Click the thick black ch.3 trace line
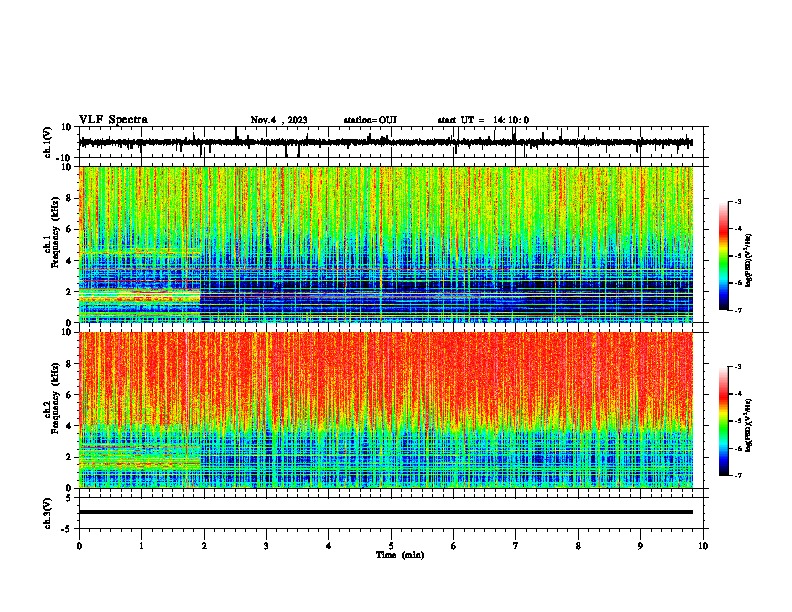This screenshot has height=612, width=792. (x=385, y=512)
